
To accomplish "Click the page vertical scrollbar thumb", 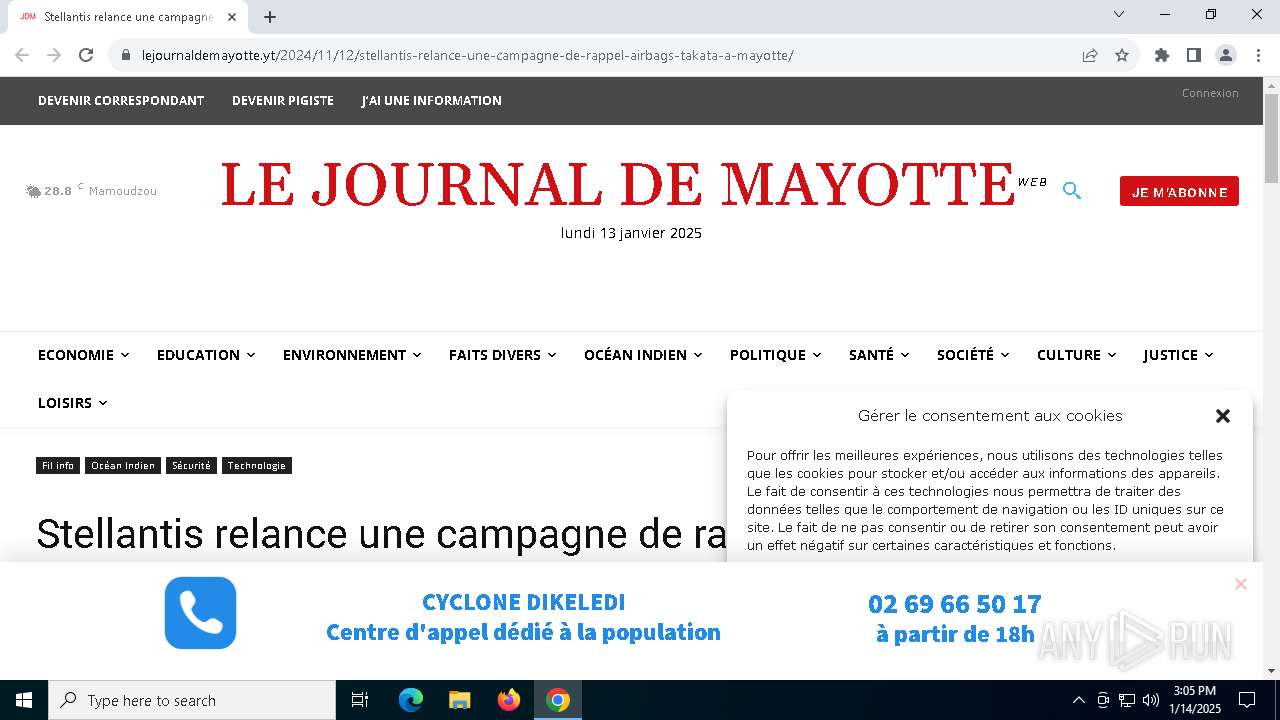I will pos(1271,138).
